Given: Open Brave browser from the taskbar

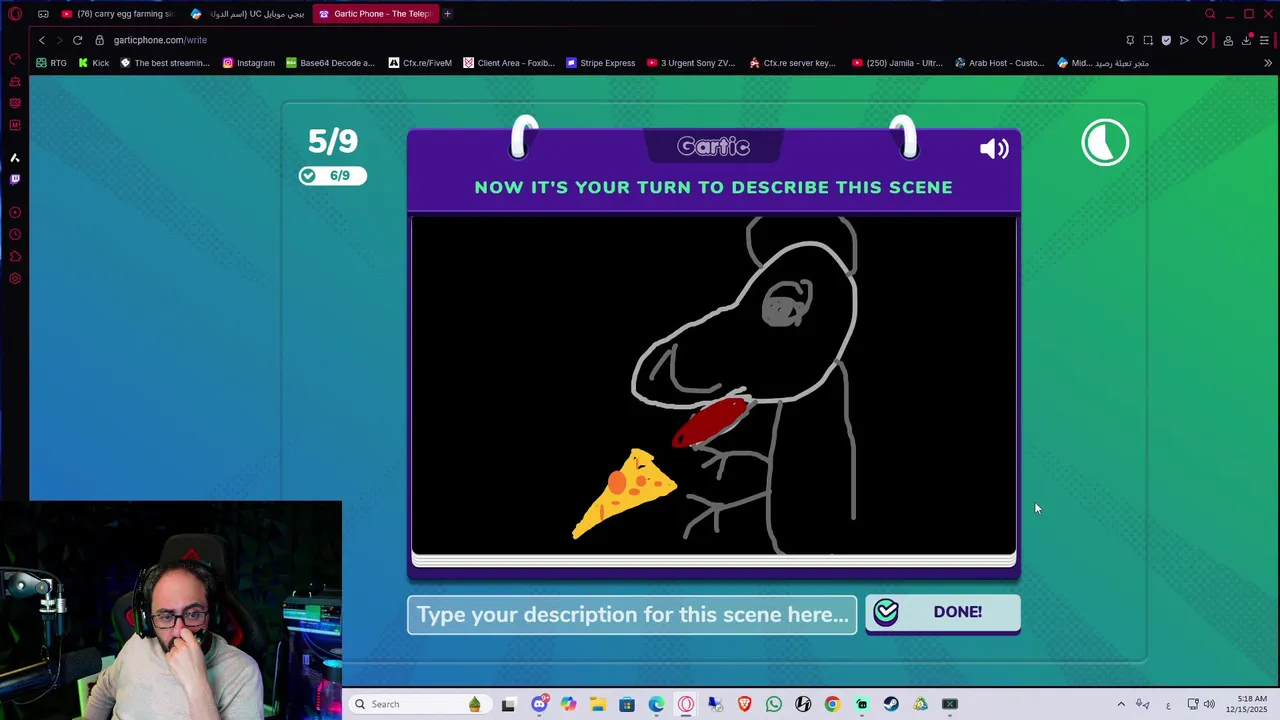Looking at the screenshot, I should [744, 704].
